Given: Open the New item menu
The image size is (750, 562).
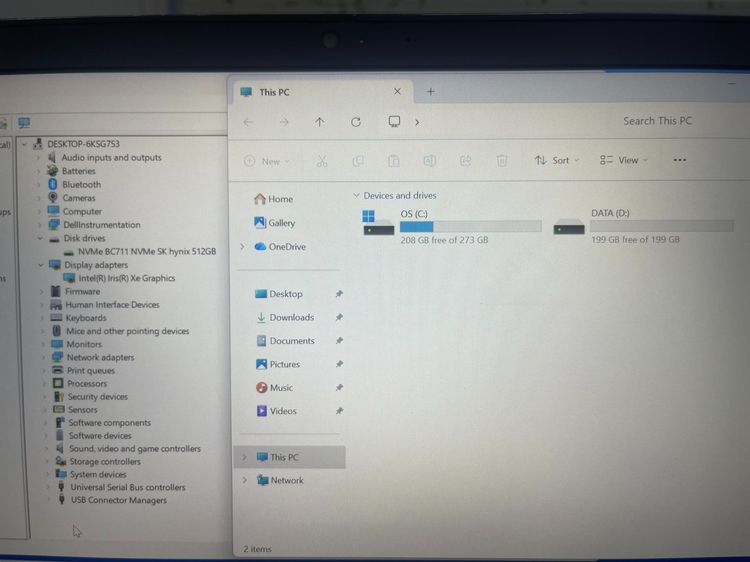Looking at the screenshot, I should [x=266, y=161].
